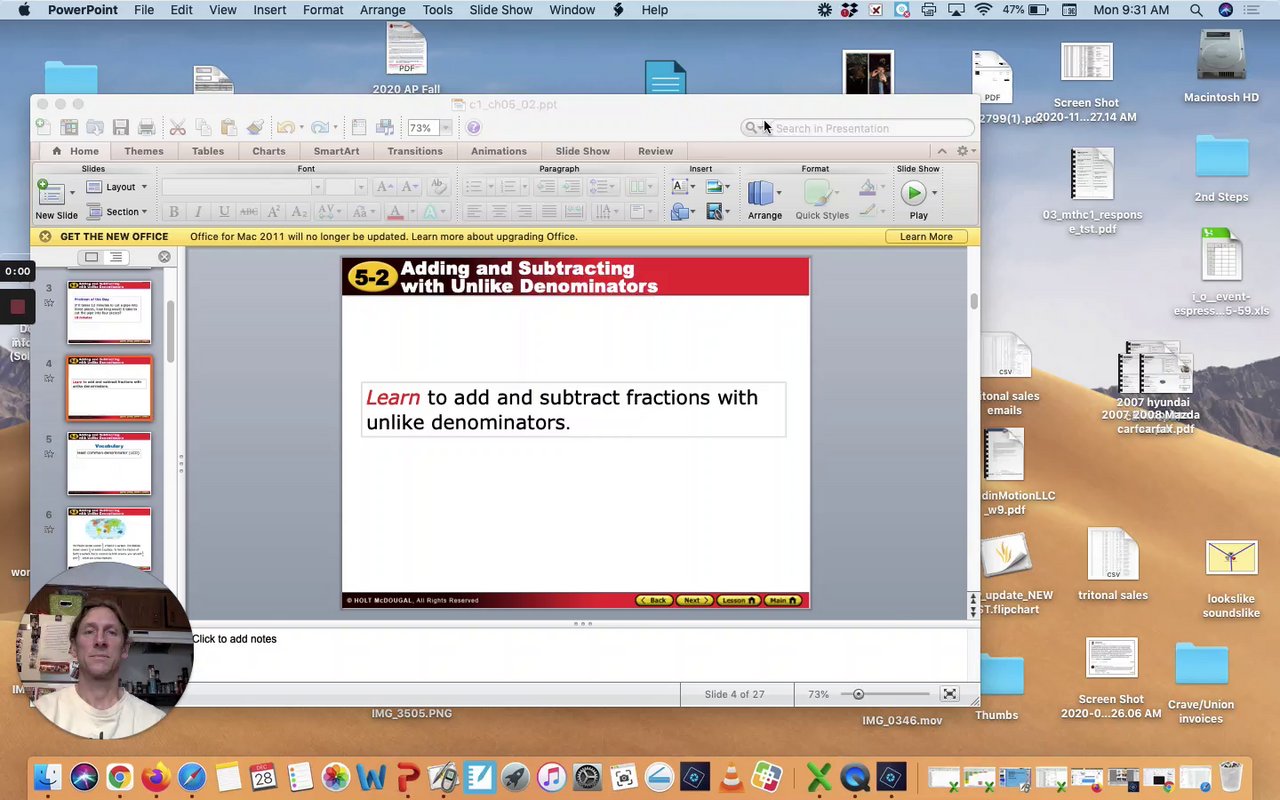The height and width of the screenshot is (800, 1280).
Task: Click the Font Color swatch button
Action: click(395, 211)
